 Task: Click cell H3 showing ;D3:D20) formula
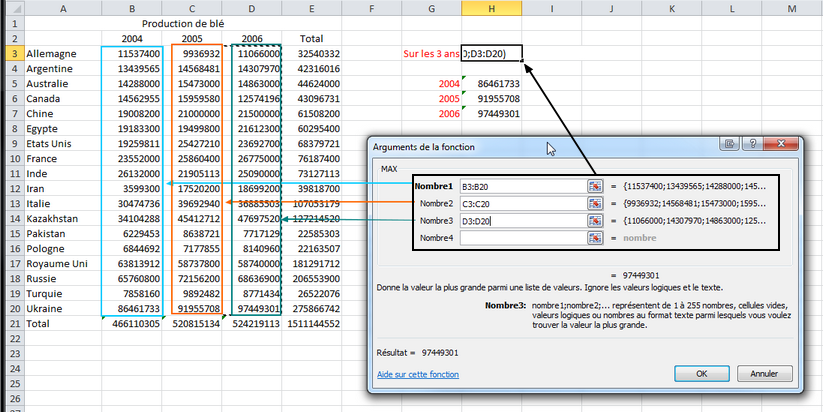(x=492, y=54)
